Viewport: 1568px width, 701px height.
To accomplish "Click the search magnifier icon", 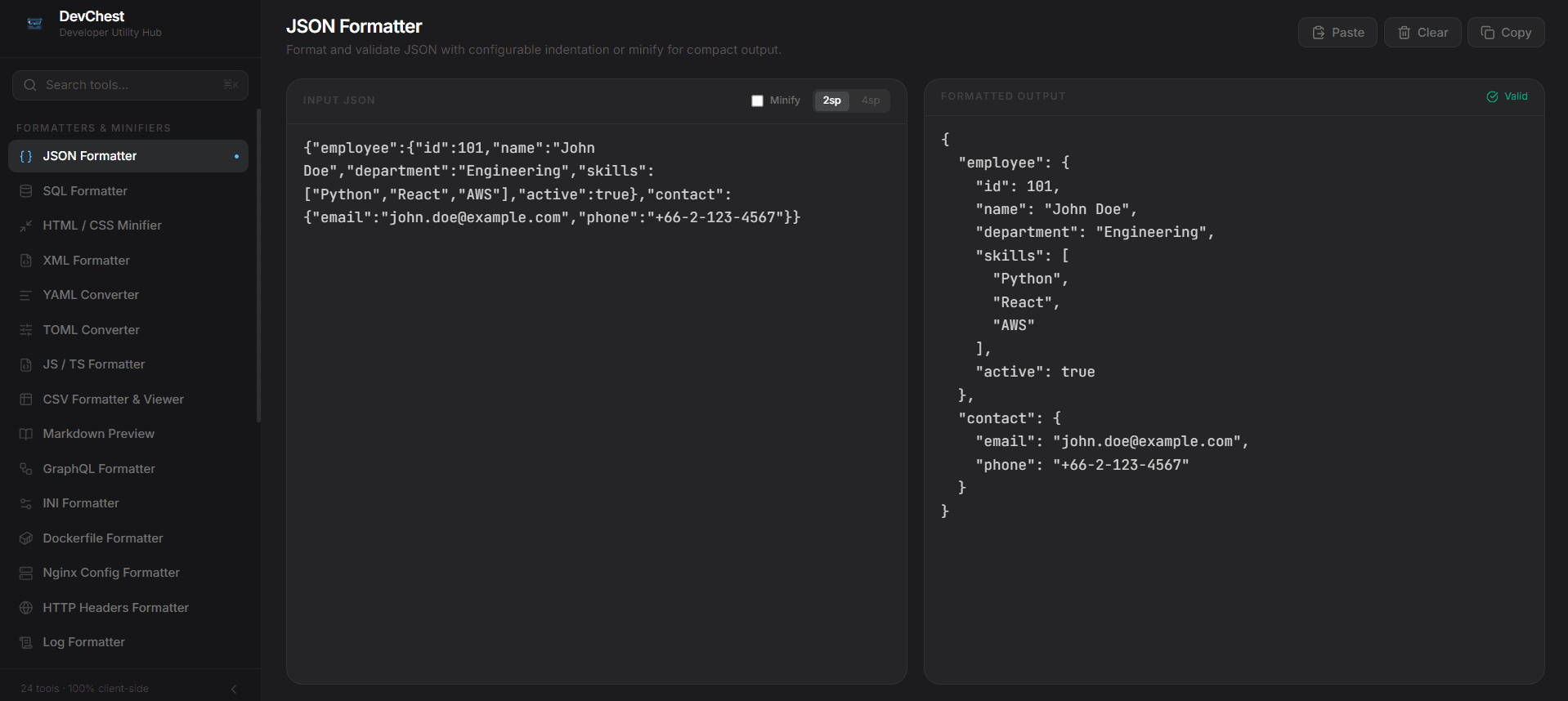I will click(30, 85).
